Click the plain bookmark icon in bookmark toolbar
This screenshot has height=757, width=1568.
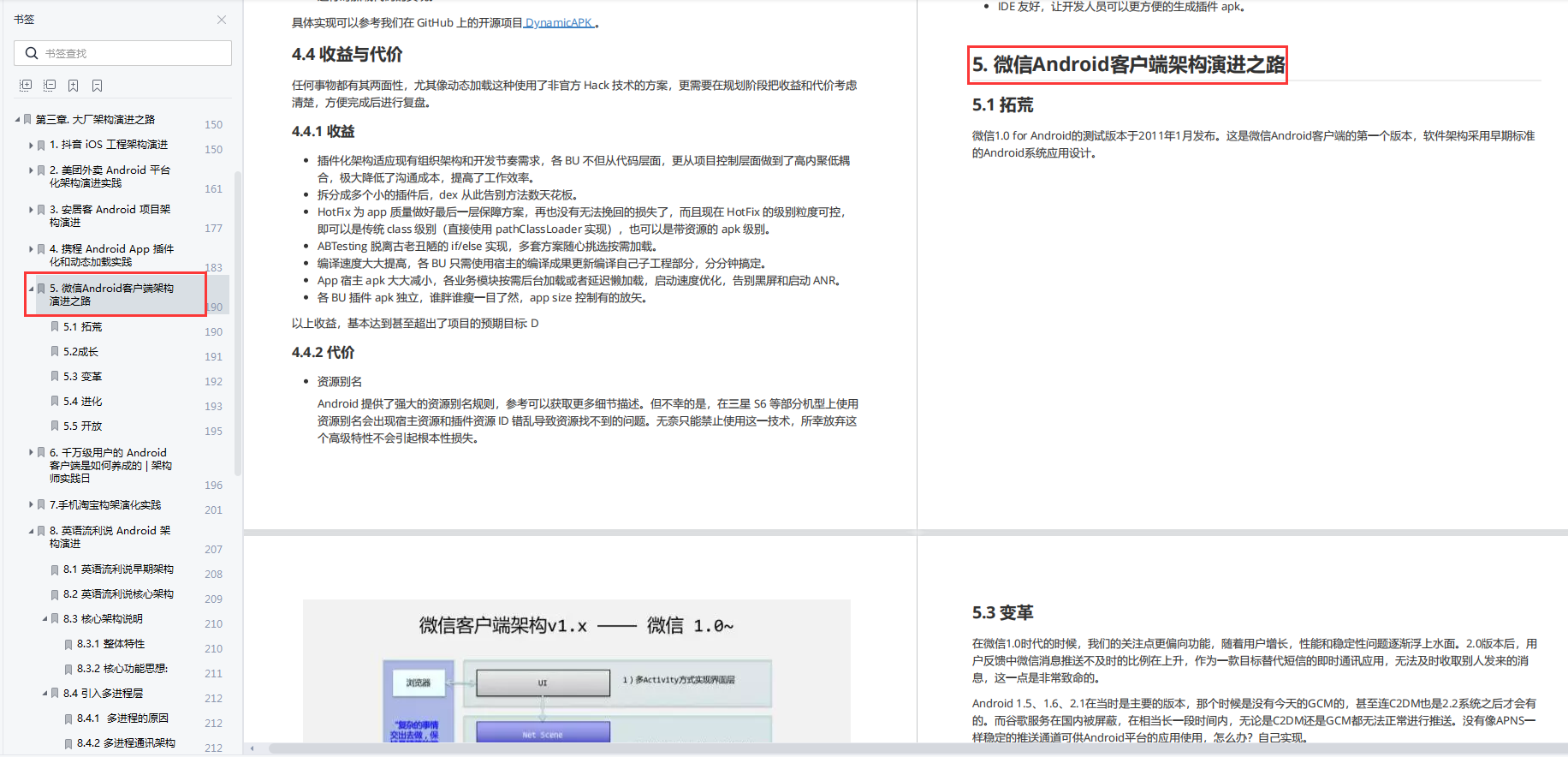click(x=98, y=86)
